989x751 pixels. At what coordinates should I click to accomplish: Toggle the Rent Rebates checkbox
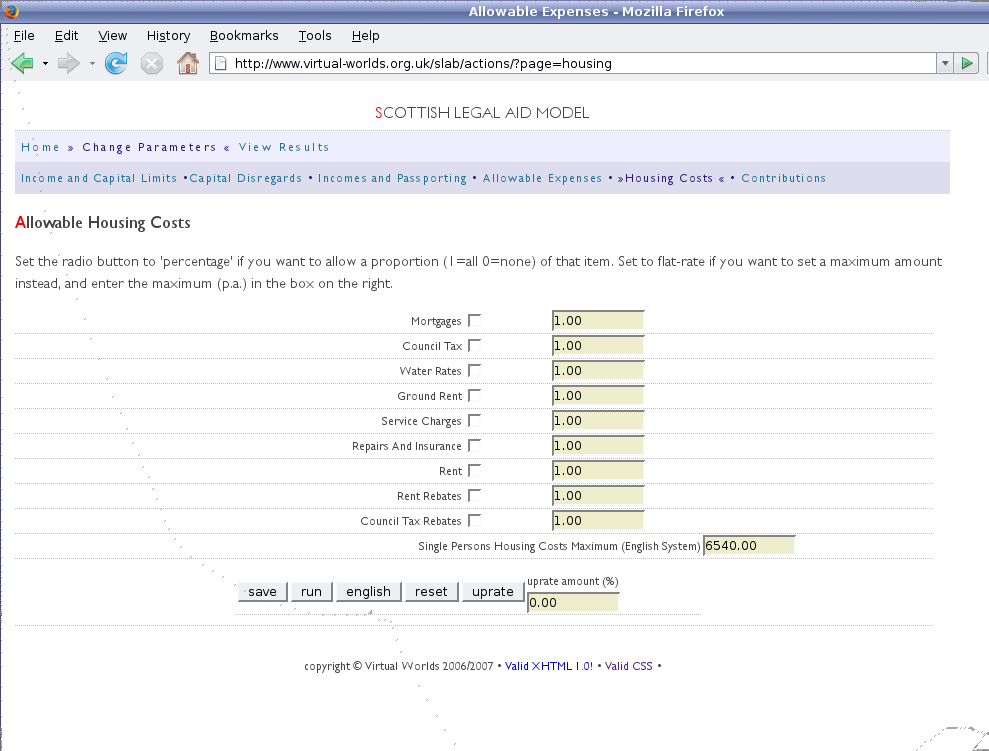click(474, 496)
